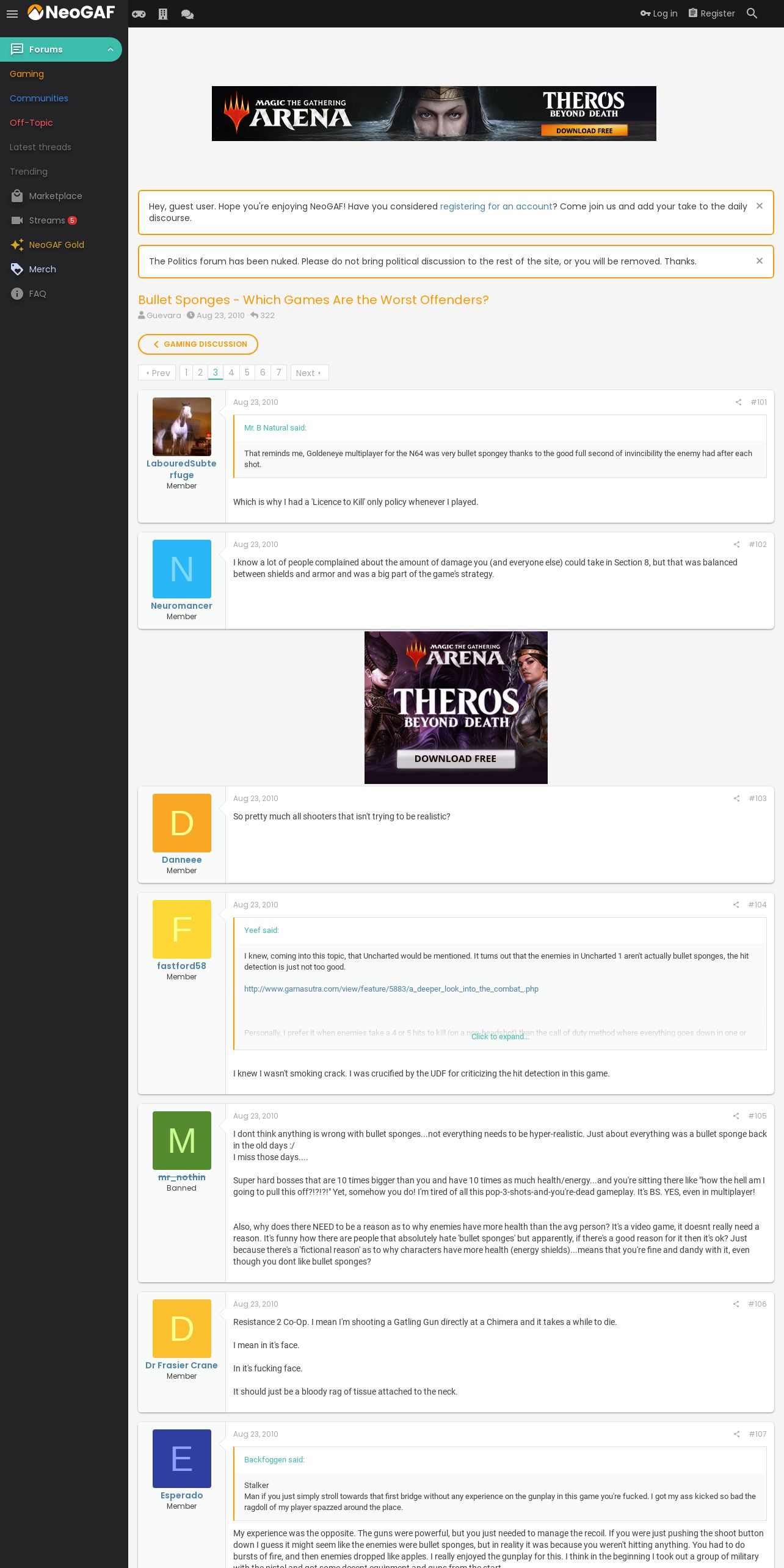Open the gamasutra.com article link
The image size is (784, 1568).
(x=391, y=989)
